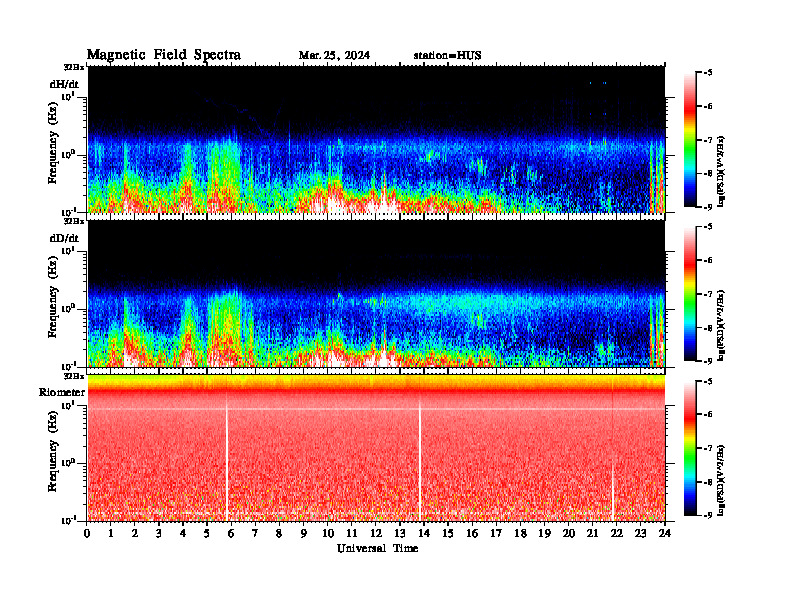Image resolution: width=792 pixels, height=612 pixels.
Task: Click the x-axis tick label "18"
Action: point(520,533)
